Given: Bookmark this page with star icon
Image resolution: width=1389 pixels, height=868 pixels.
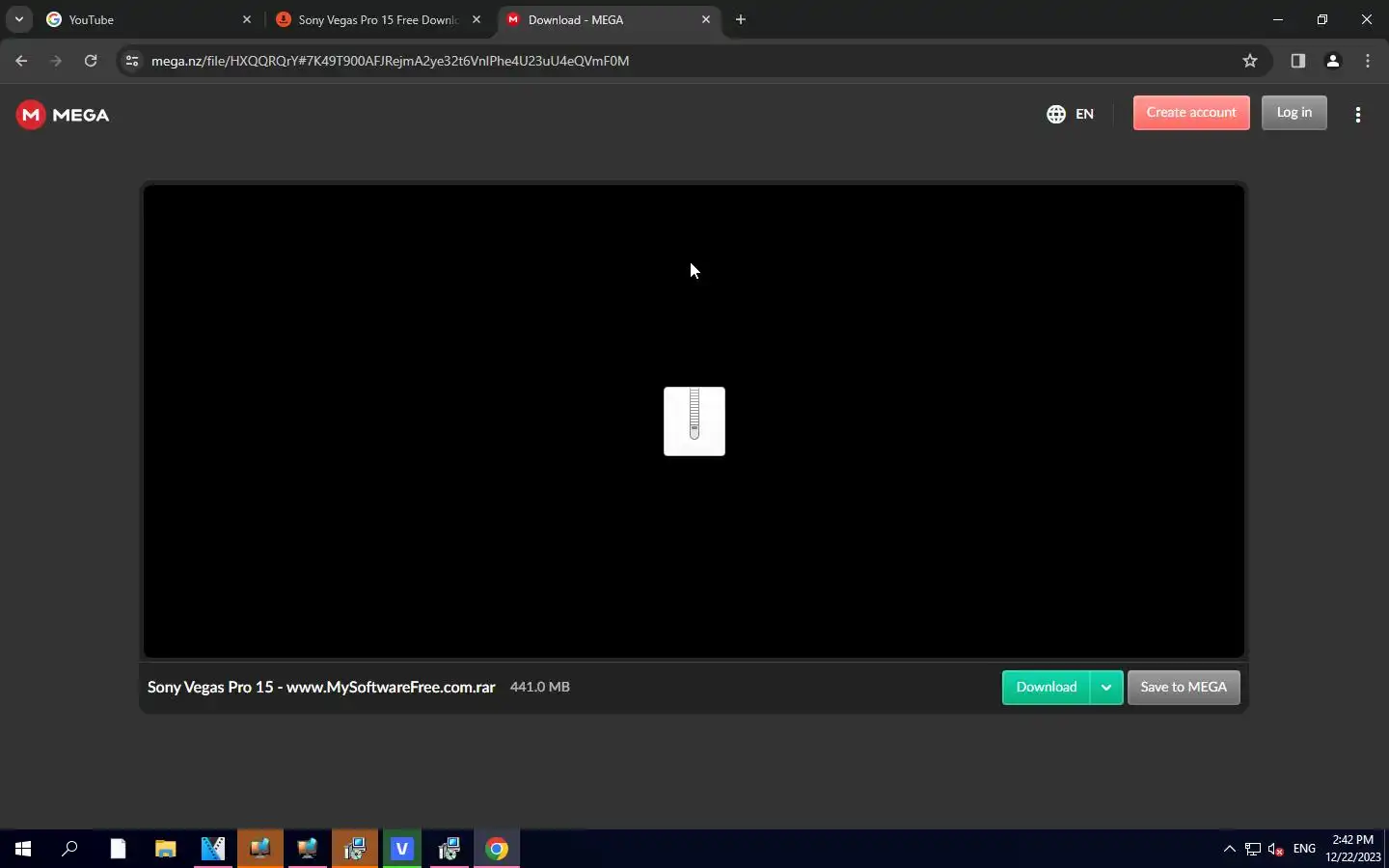Looking at the screenshot, I should tap(1250, 61).
